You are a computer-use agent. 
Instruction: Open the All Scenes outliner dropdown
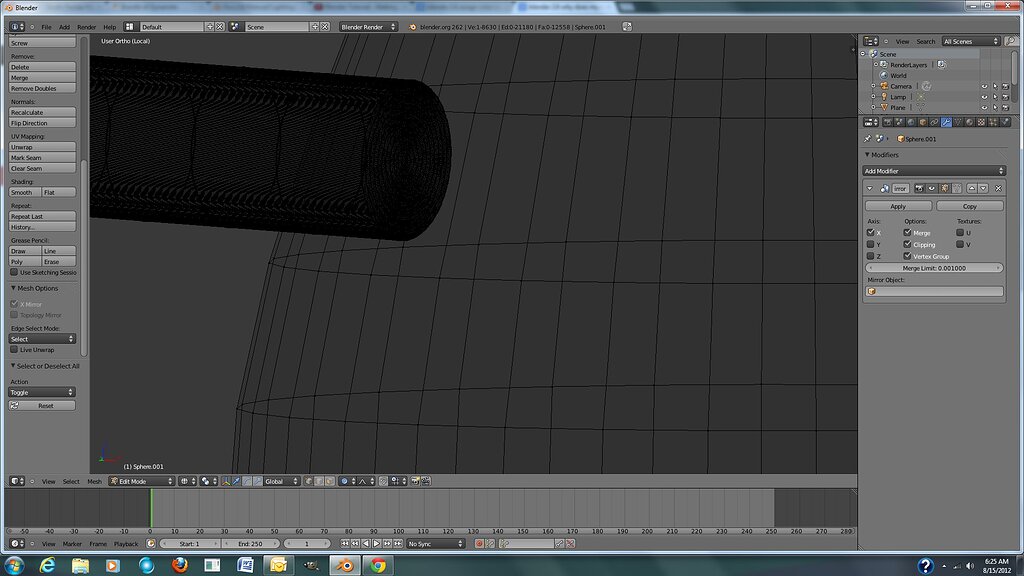coord(971,41)
